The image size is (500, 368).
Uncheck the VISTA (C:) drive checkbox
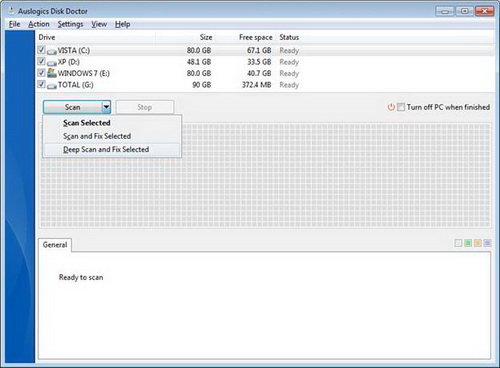(41, 50)
